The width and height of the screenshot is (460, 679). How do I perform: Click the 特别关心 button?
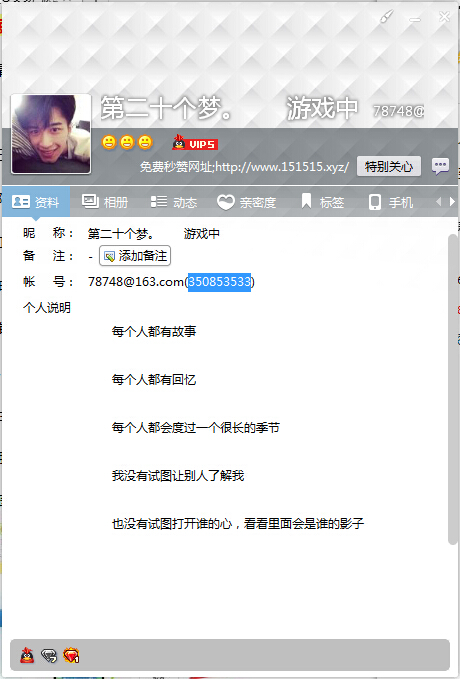pos(389,166)
